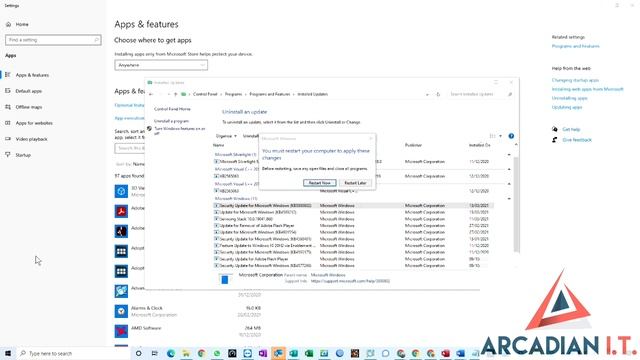The image size is (640, 360).
Task: Open Changing startup apps help link
Action: [575, 80]
